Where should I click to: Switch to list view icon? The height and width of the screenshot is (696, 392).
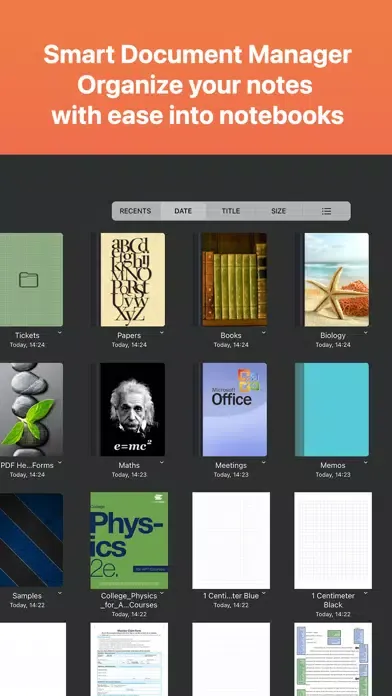[326, 211]
